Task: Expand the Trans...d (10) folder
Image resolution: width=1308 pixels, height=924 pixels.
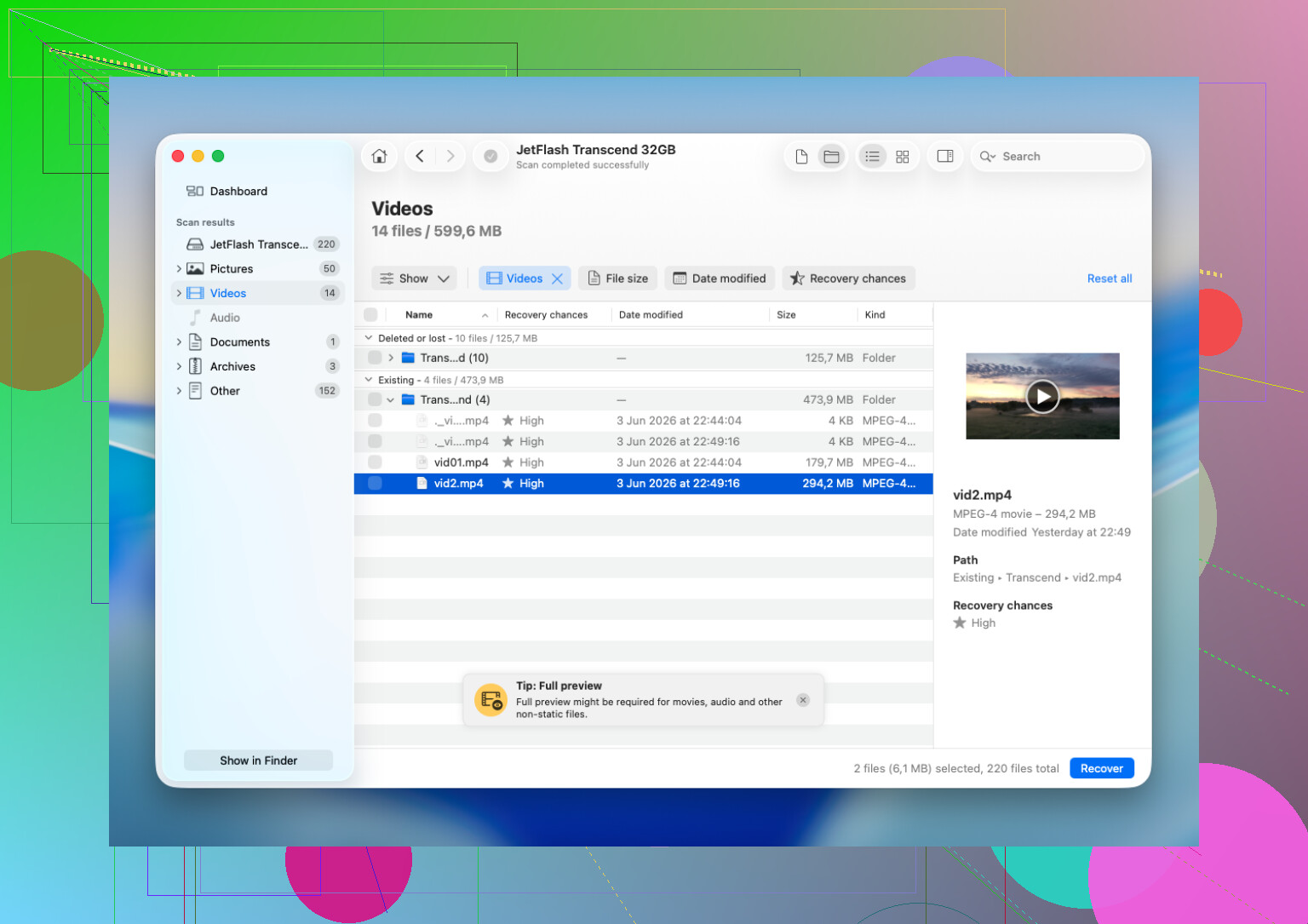Action: click(391, 358)
